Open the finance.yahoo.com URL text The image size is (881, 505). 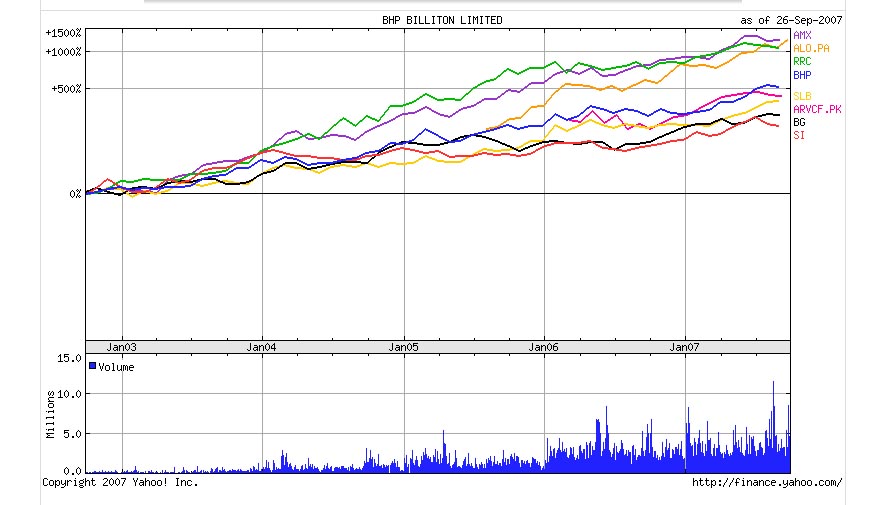click(767, 482)
